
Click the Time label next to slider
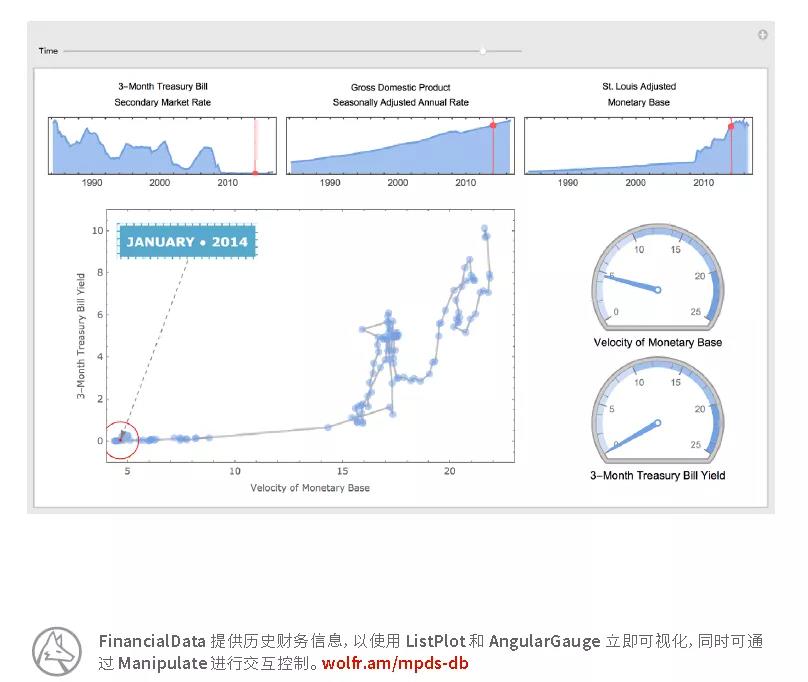coord(48,51)
